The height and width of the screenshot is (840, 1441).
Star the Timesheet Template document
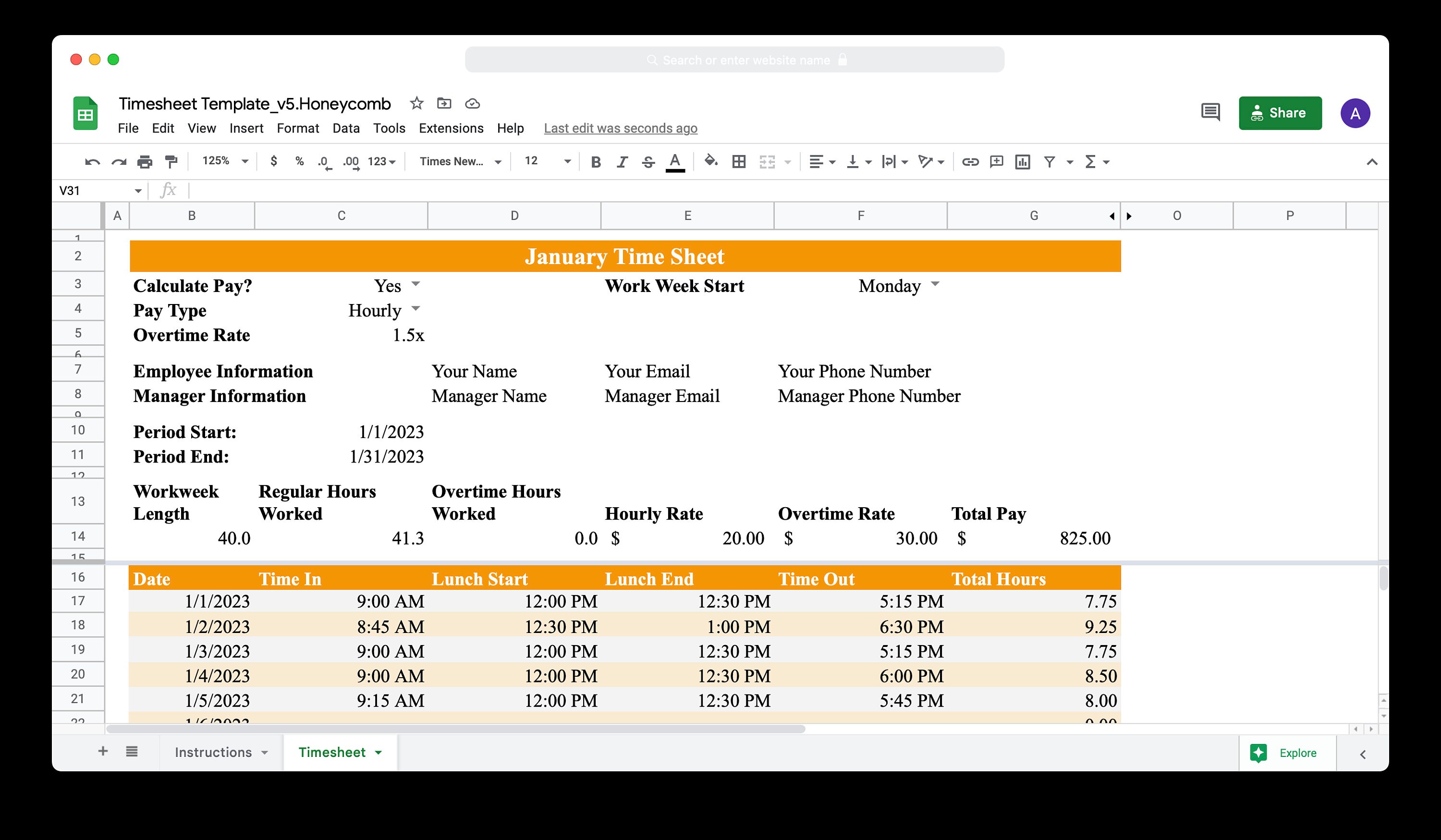click(416, 103)
